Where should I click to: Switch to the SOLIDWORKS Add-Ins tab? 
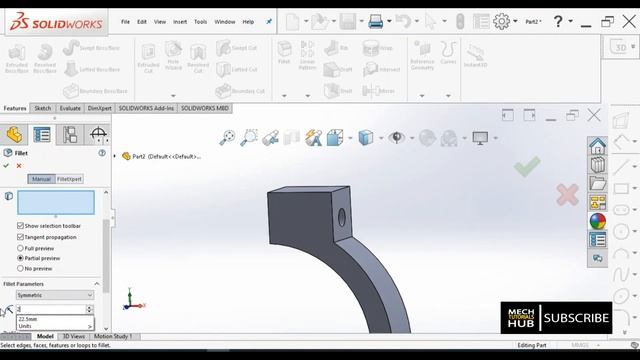(146, 108)
